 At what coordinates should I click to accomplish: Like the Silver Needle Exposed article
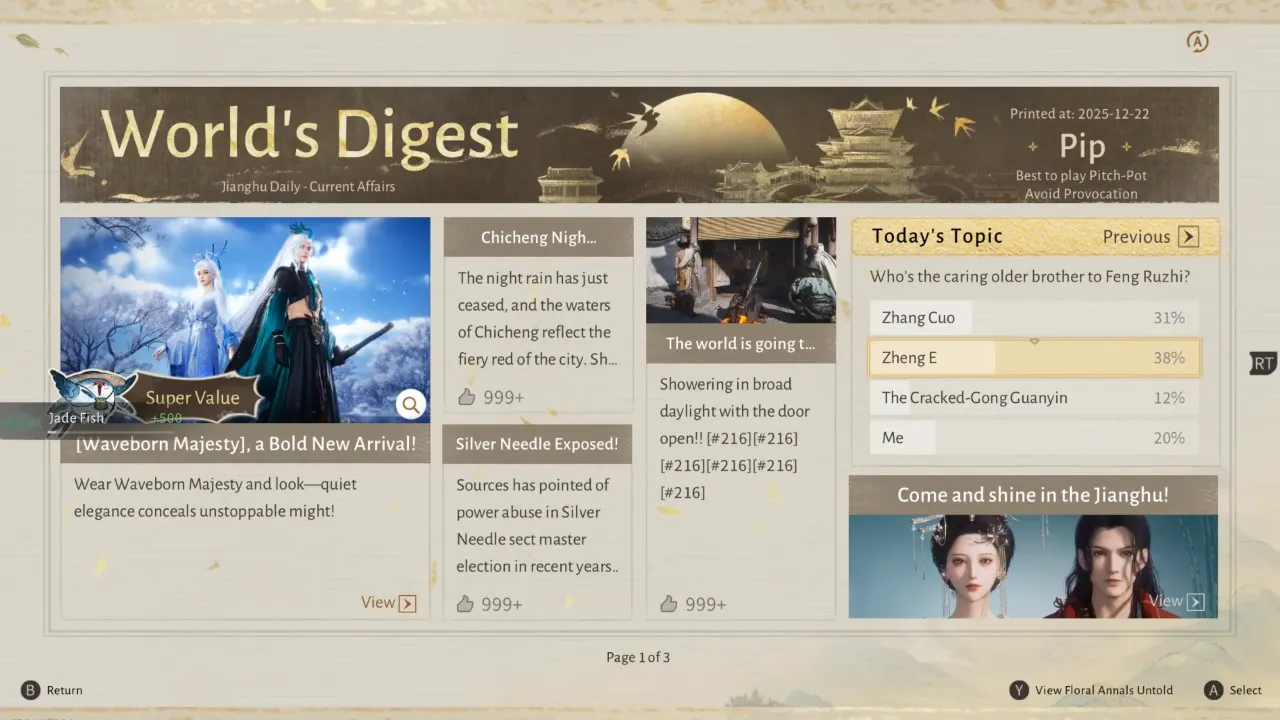[465, 604]
